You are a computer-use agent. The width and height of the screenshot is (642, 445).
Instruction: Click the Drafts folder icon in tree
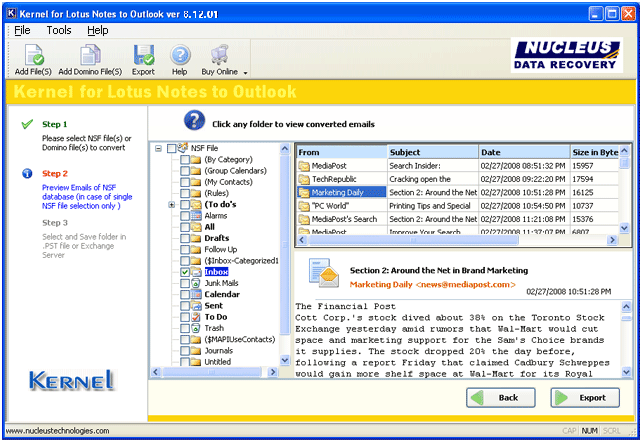[196, 238]
